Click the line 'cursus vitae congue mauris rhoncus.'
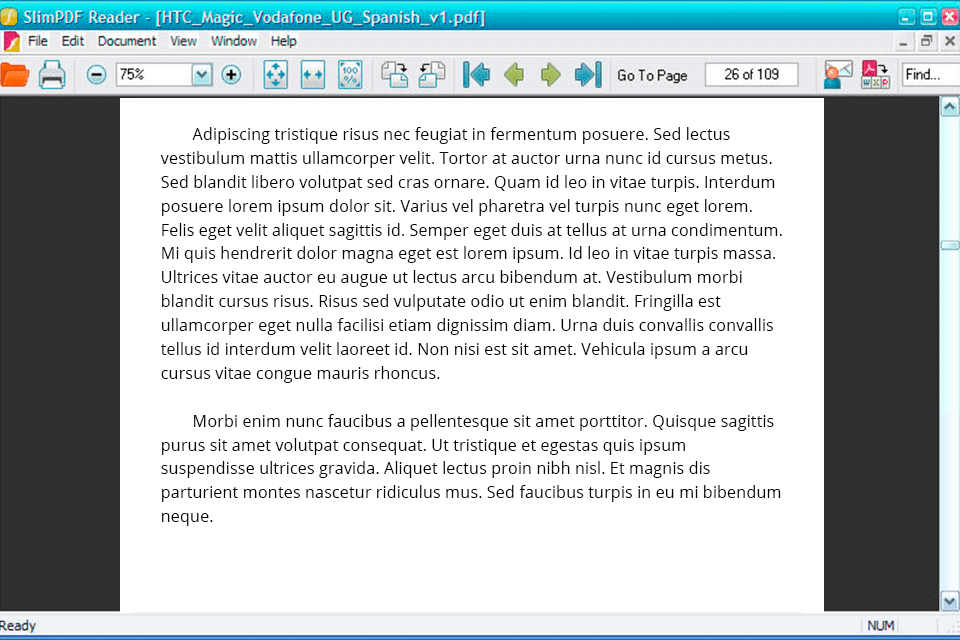 click(x=300, y=374)
